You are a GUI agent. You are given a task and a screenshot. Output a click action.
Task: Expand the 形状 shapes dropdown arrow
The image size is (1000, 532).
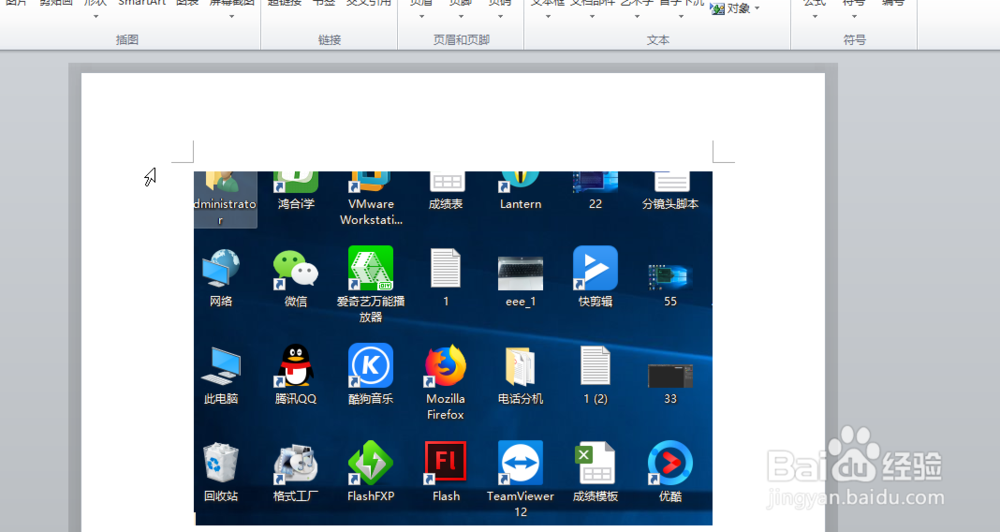coord(95,16)
